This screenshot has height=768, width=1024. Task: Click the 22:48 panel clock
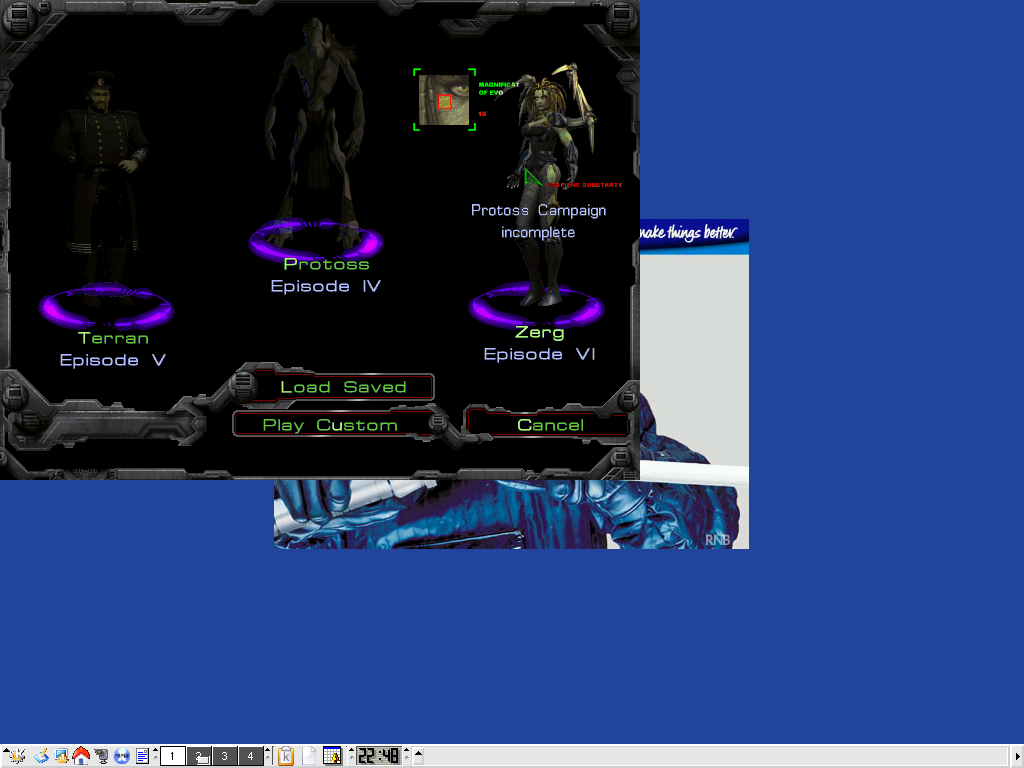point(379,756)
